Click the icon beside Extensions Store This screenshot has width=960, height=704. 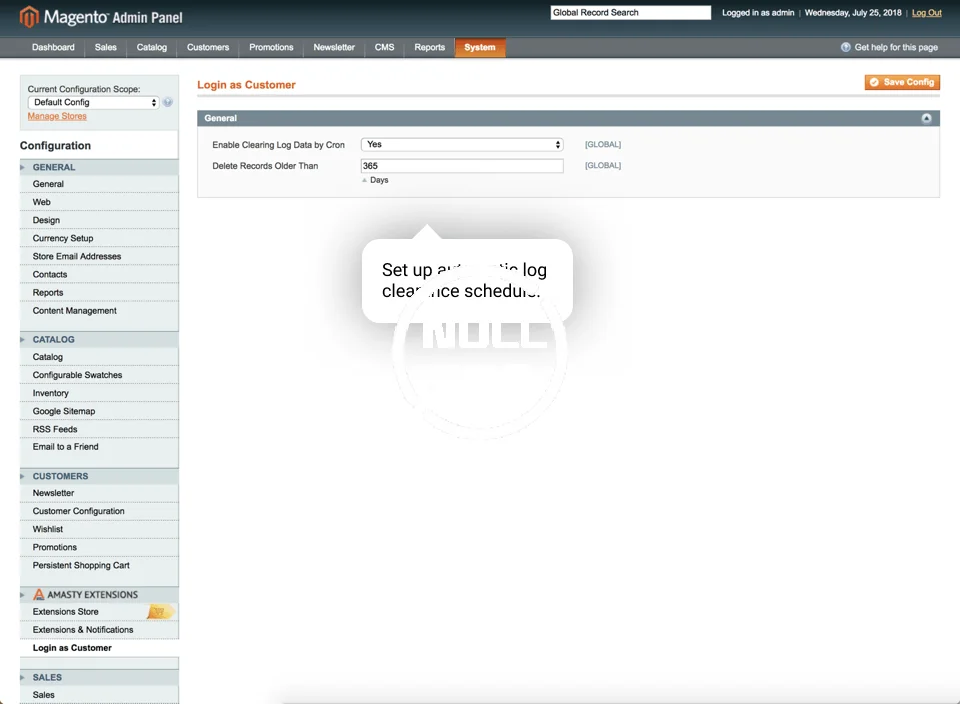[x=159, y=612]
